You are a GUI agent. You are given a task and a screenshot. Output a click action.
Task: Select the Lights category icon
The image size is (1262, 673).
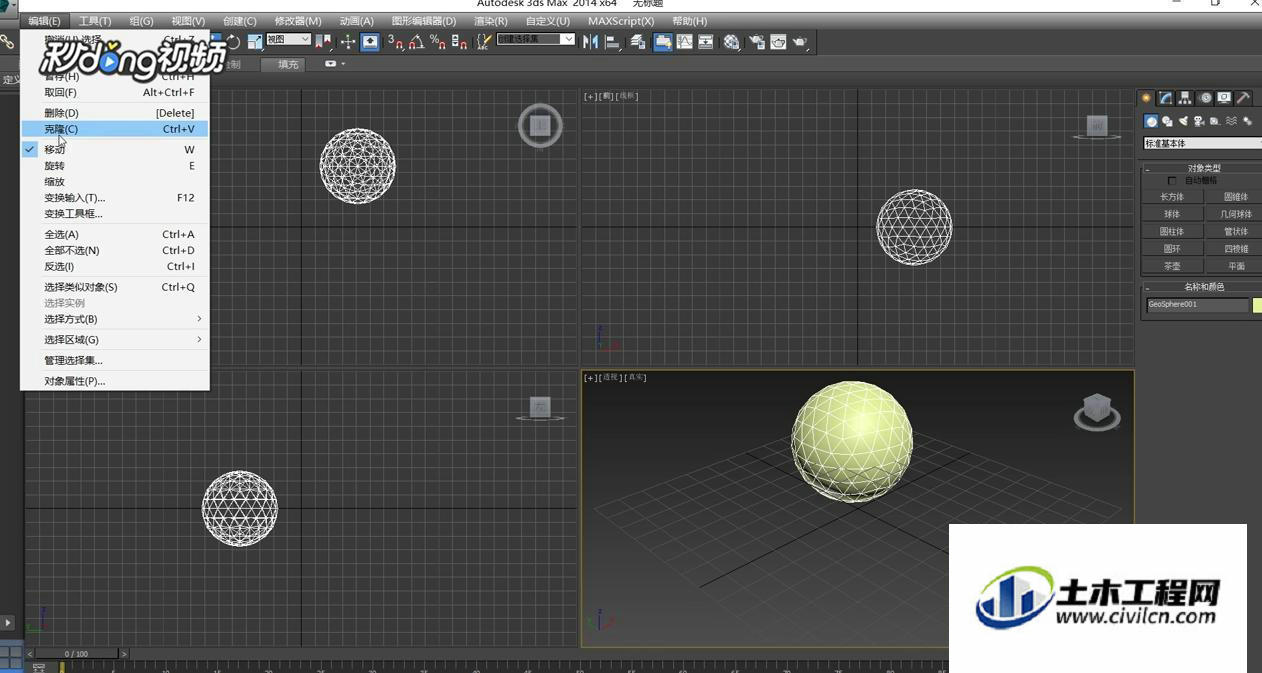1183,121
